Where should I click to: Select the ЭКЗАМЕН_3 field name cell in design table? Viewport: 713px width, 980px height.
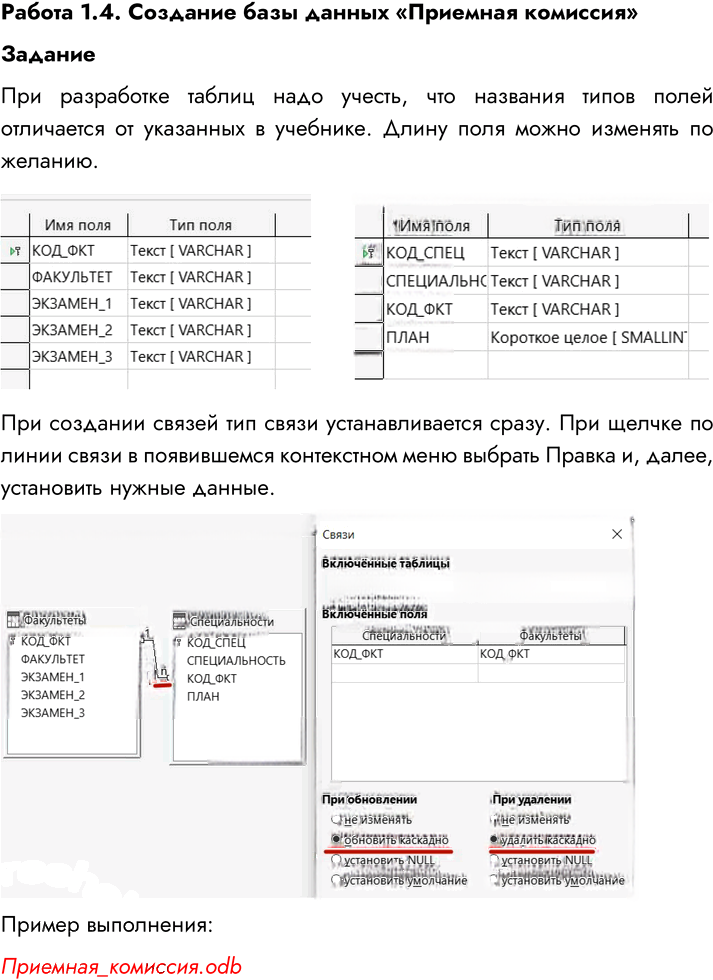pyautogui.click(x=78, y=356)
